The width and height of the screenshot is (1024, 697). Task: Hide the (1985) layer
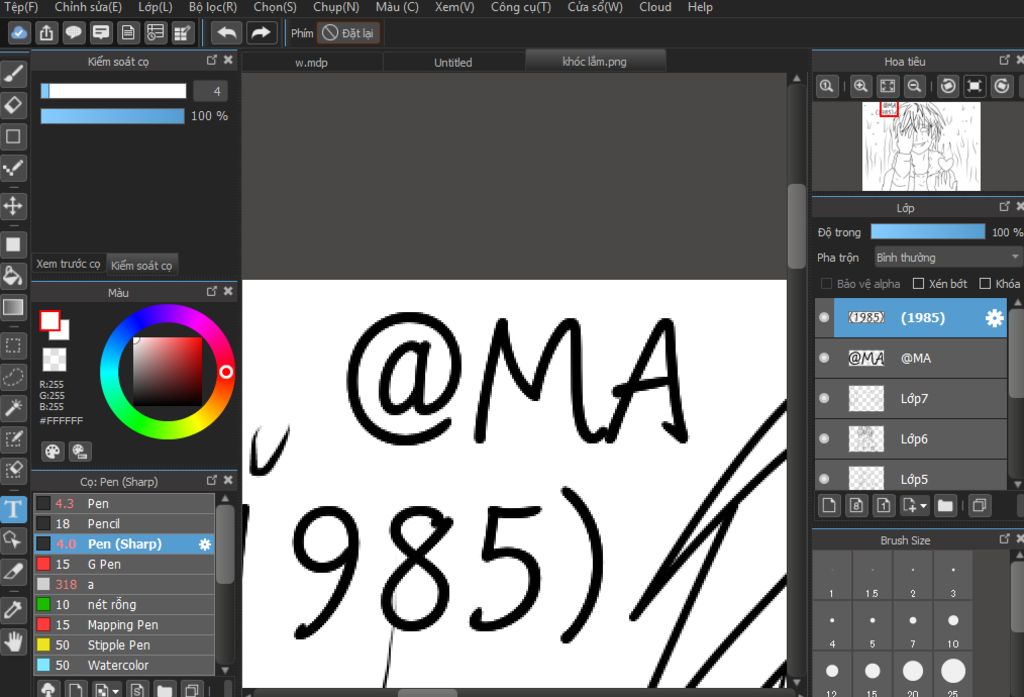pyautogui.click(x=824, y=317)
